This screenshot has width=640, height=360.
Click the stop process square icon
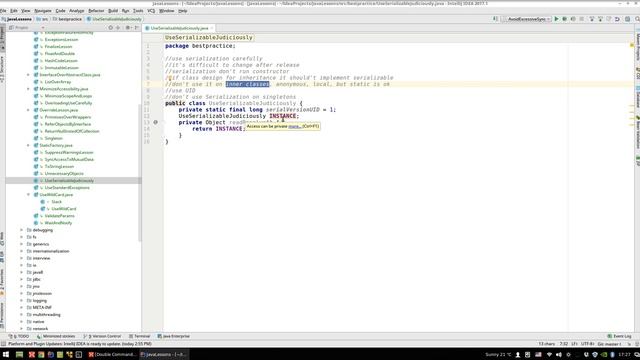coord(582,19)
